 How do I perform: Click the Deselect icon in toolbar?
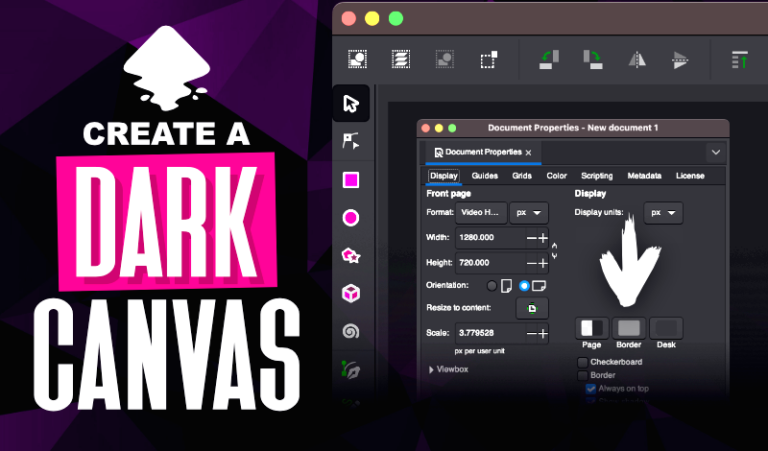[x=445, y=59]
